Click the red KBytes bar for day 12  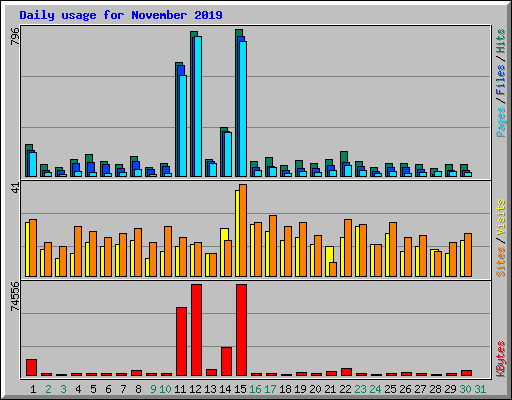point(196,330)
